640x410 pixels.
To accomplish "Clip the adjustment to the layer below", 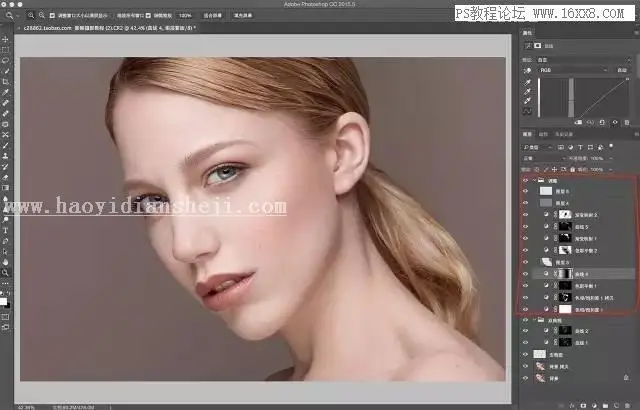I will [578, 122].
